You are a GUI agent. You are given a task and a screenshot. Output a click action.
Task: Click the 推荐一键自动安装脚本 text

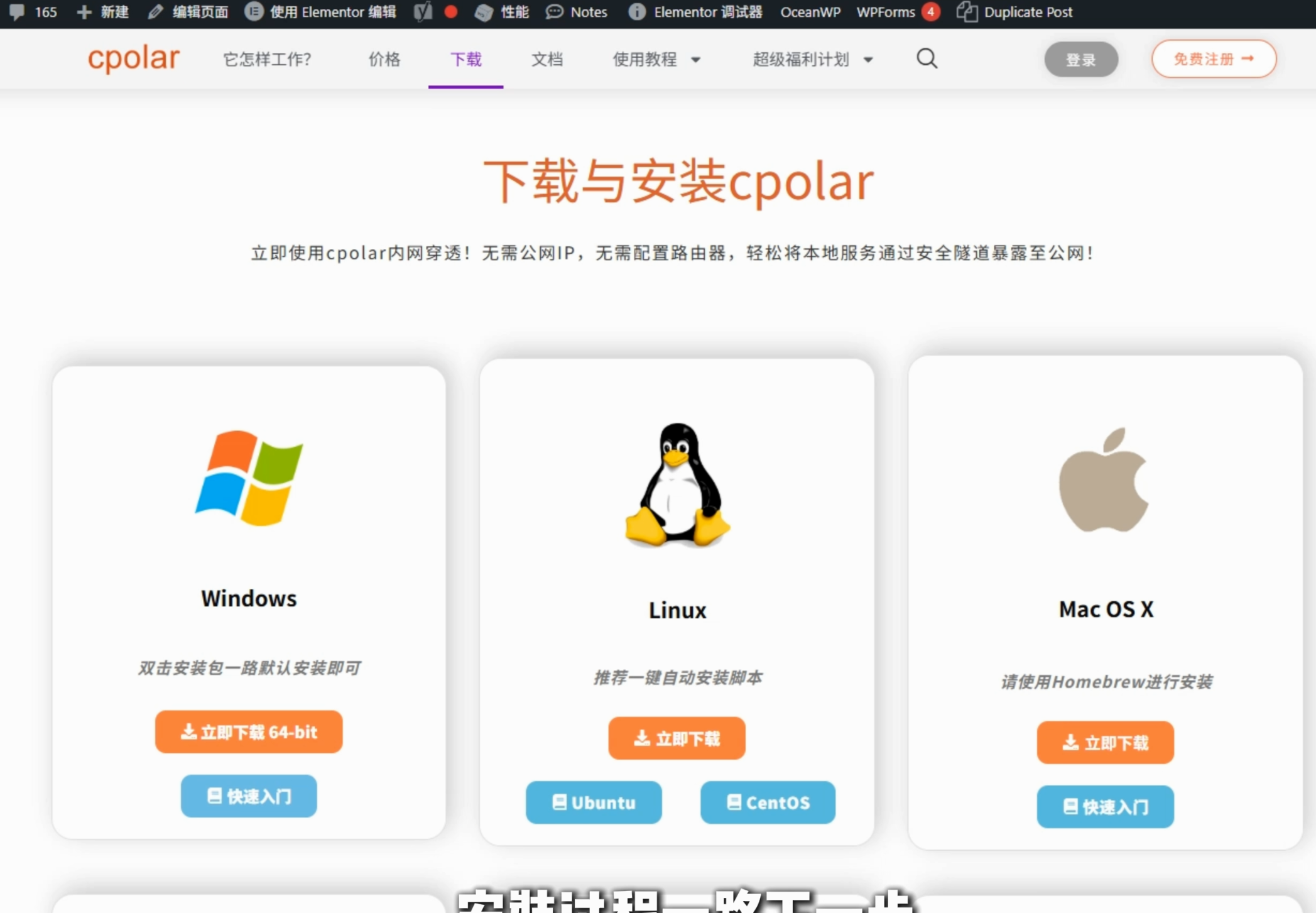tap(677, 677)
